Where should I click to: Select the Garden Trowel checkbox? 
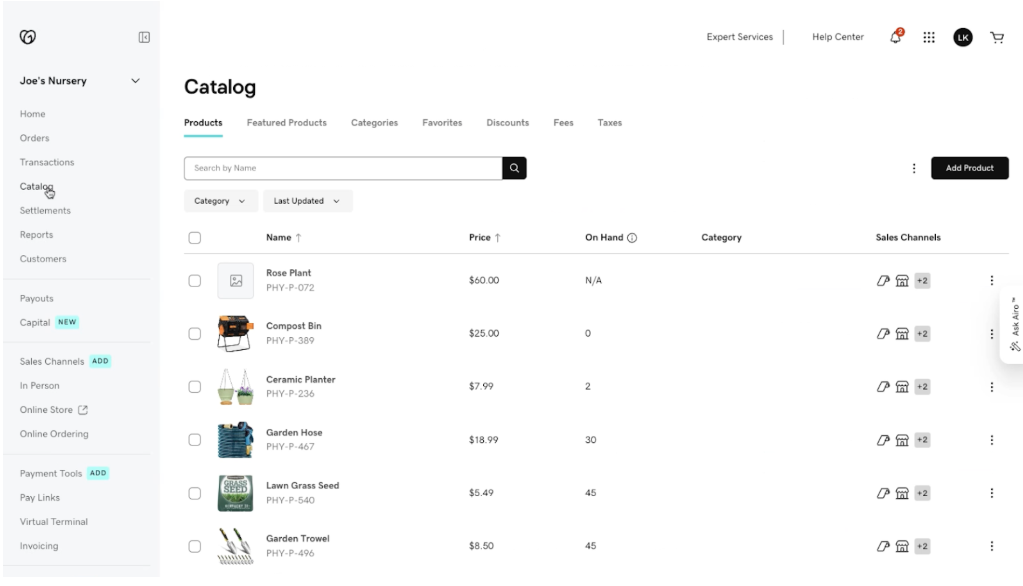coord(194,546)
